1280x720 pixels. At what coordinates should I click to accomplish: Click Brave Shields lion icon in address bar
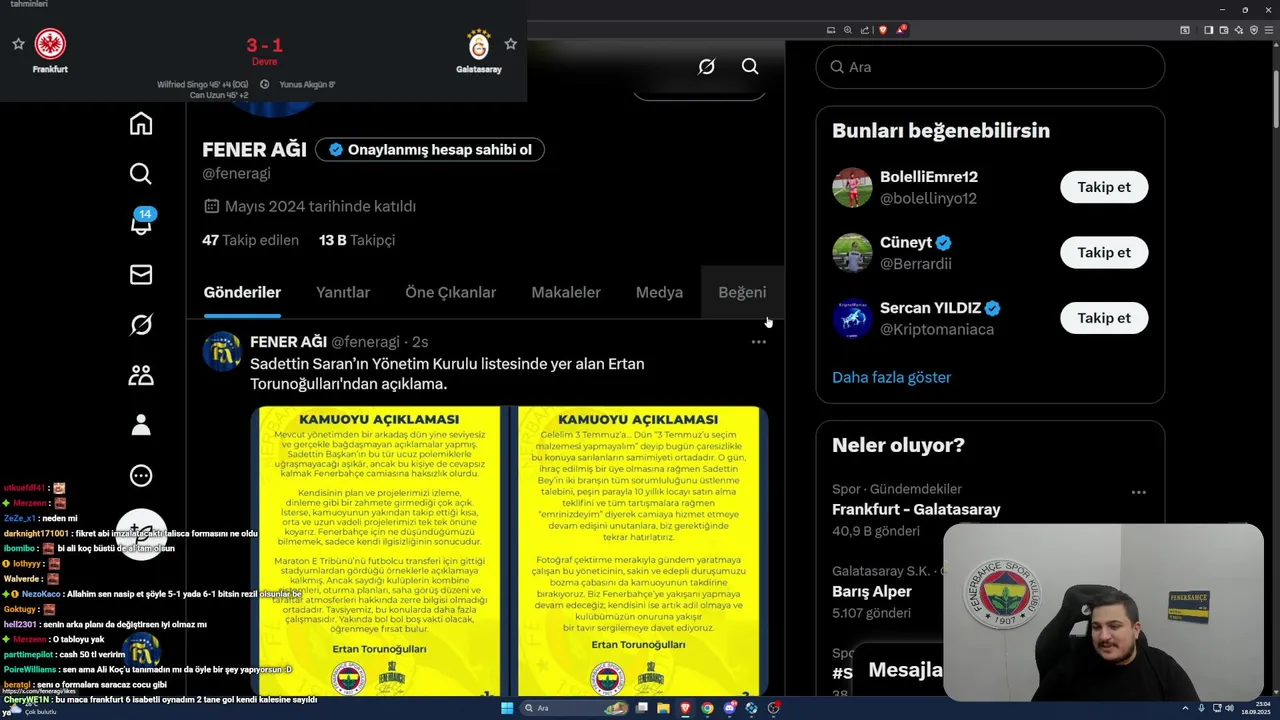click(883, 30)
